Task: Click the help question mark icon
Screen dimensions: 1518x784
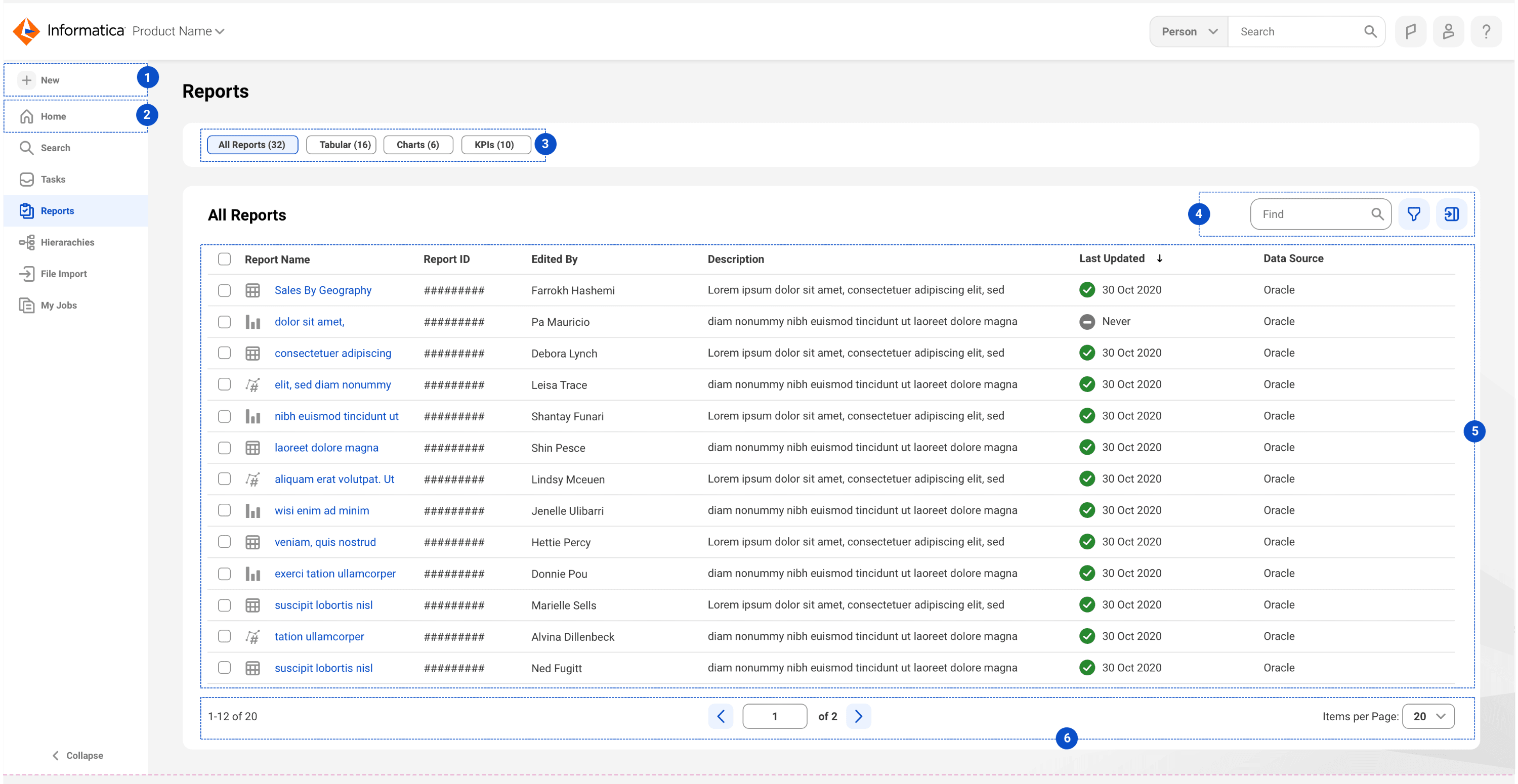Action: (x=1486, y=31)
